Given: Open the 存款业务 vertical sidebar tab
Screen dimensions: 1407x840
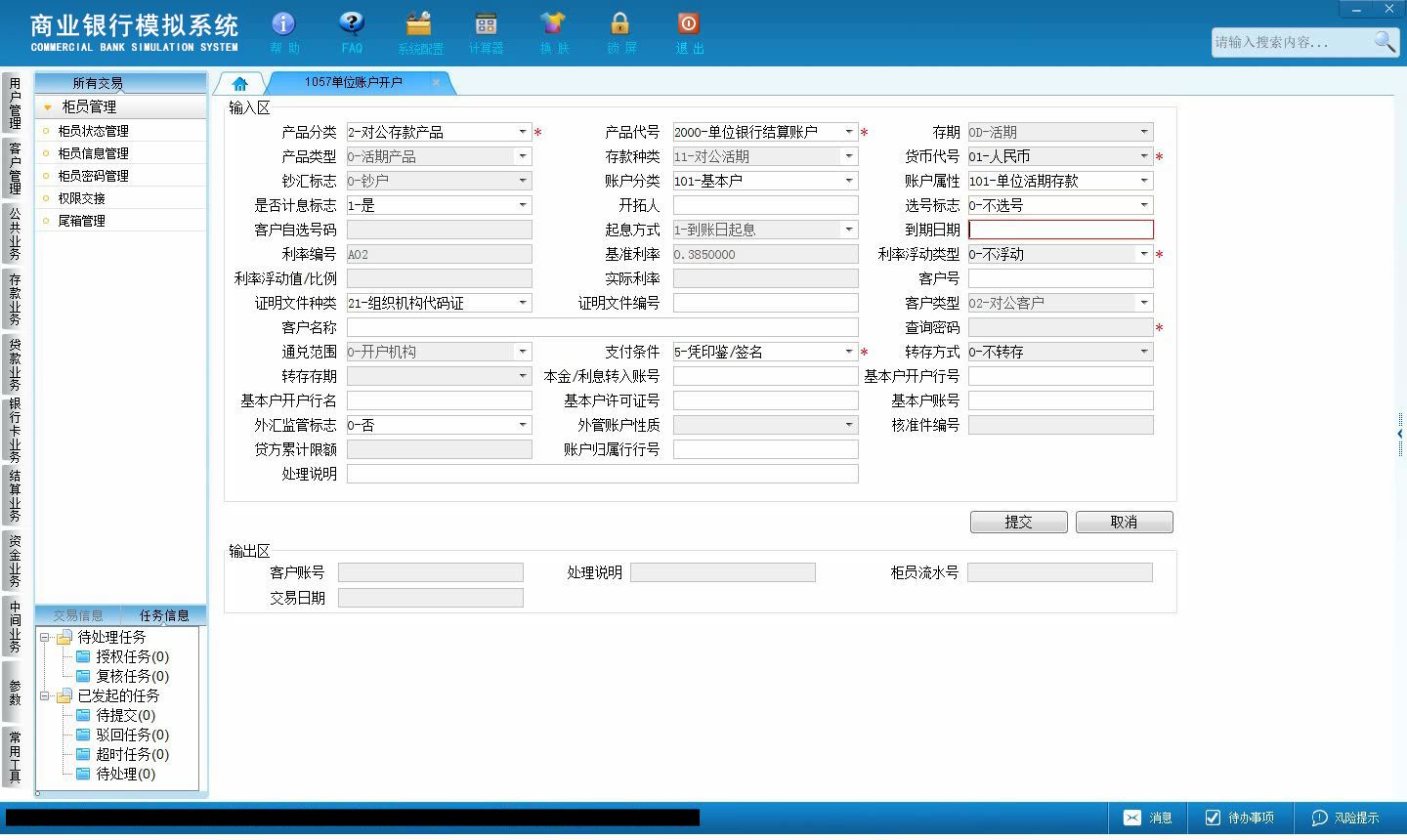Looking at the screenshot, I should tap(15, 298).
